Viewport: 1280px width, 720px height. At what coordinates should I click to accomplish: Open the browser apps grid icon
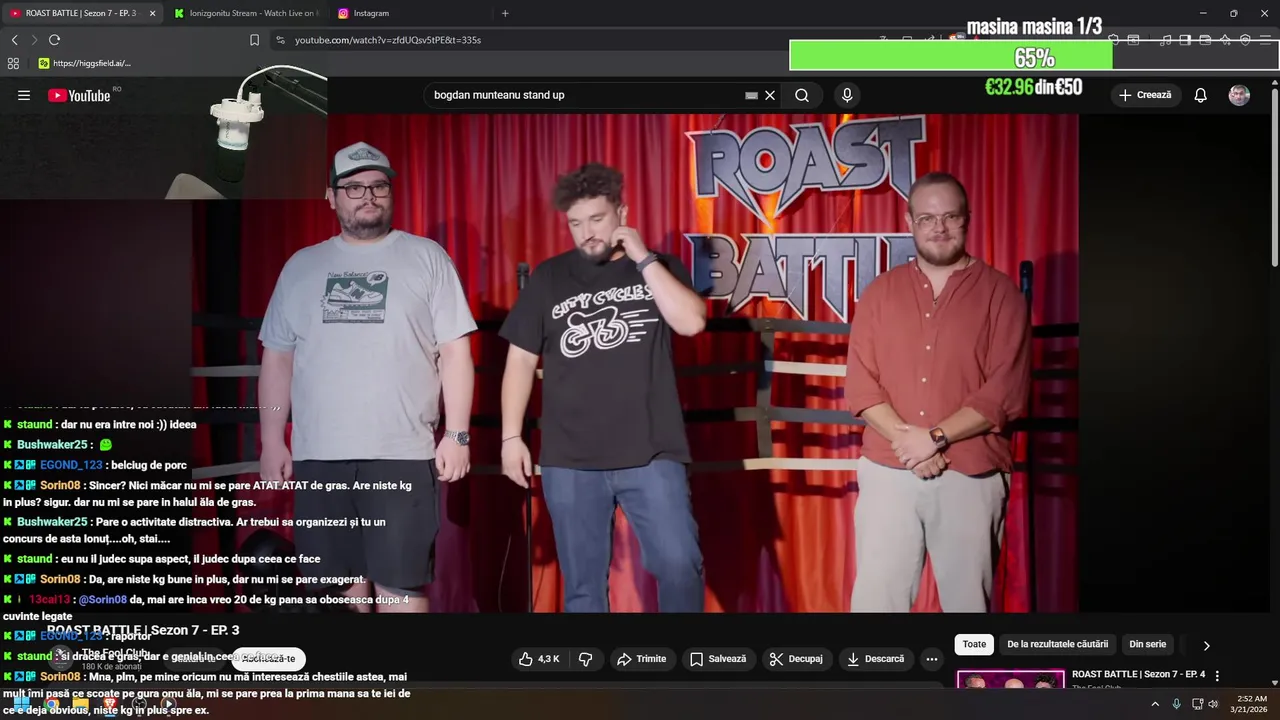[13, 63]
